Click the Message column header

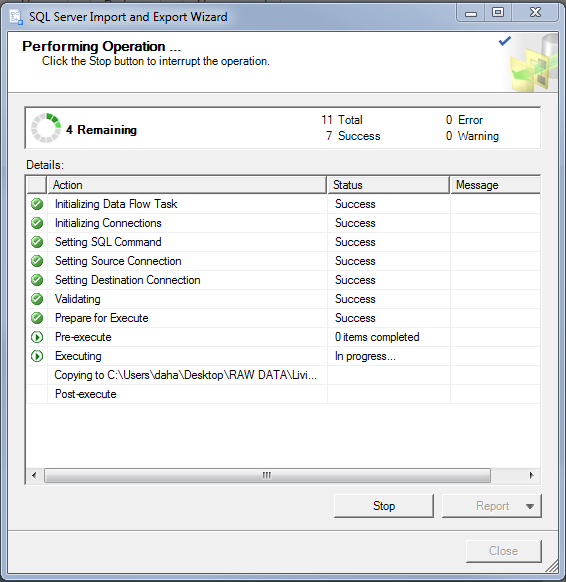[x=495, y=185]
